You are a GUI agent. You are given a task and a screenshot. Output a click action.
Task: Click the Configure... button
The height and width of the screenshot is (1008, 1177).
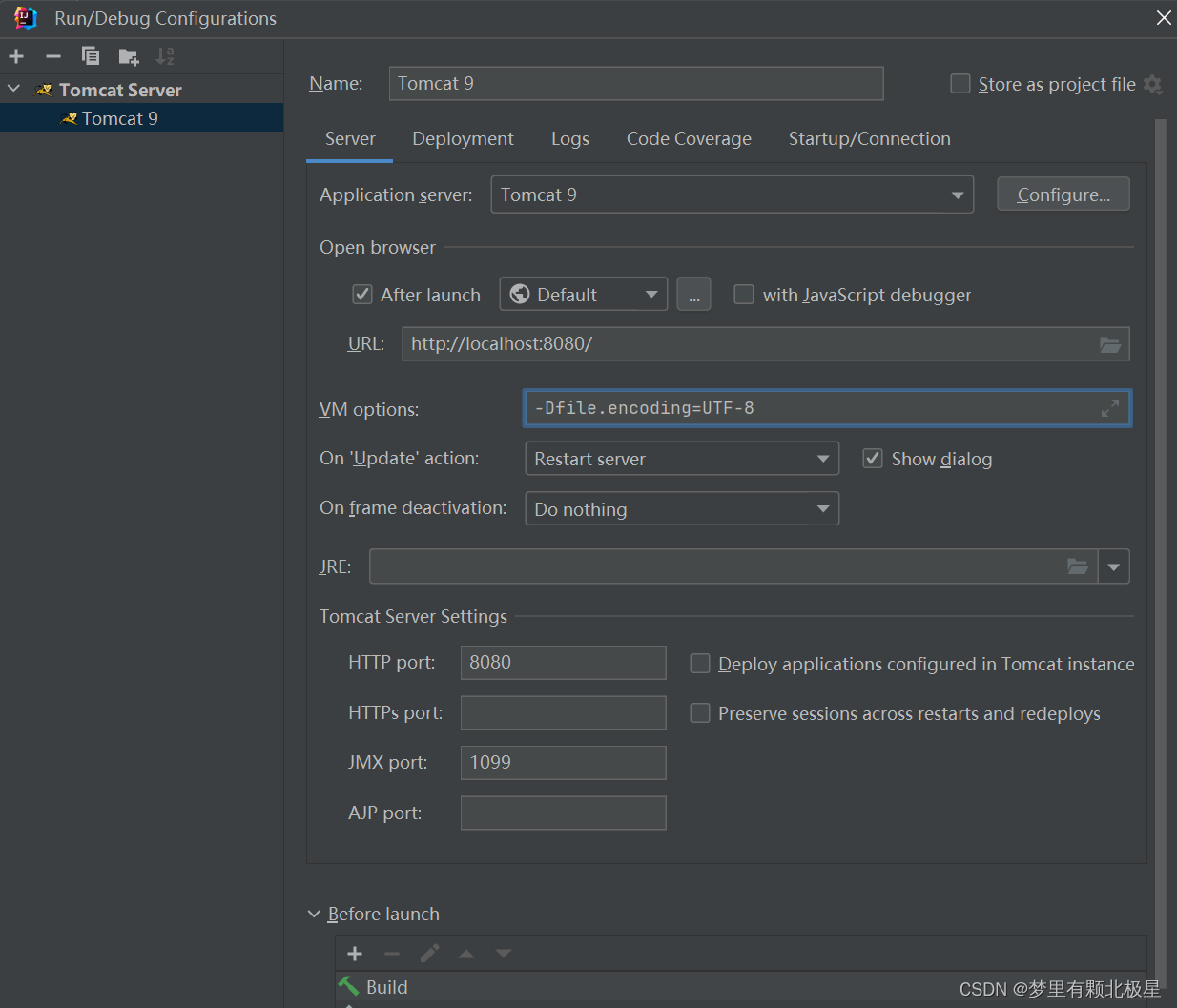1063,195
